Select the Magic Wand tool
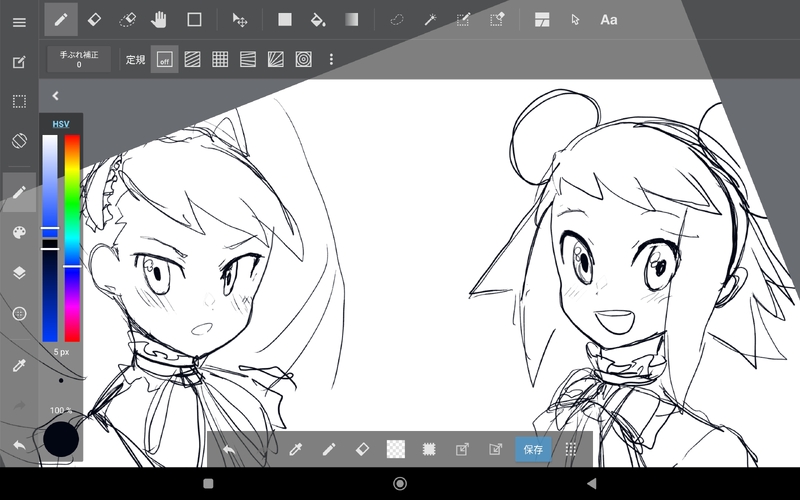Viewport: 800px width, 500px height. (430, 19)
